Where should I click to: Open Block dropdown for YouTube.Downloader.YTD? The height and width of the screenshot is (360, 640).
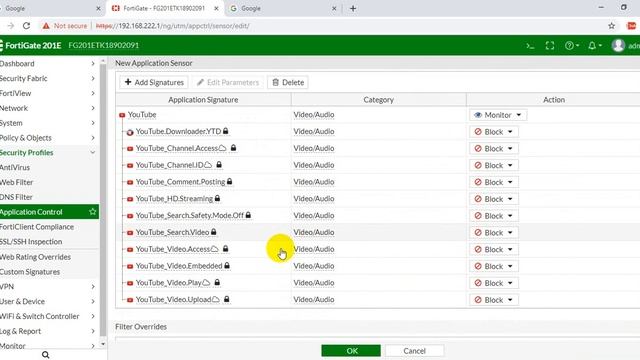pyautogui.click(x=493, y=132)
